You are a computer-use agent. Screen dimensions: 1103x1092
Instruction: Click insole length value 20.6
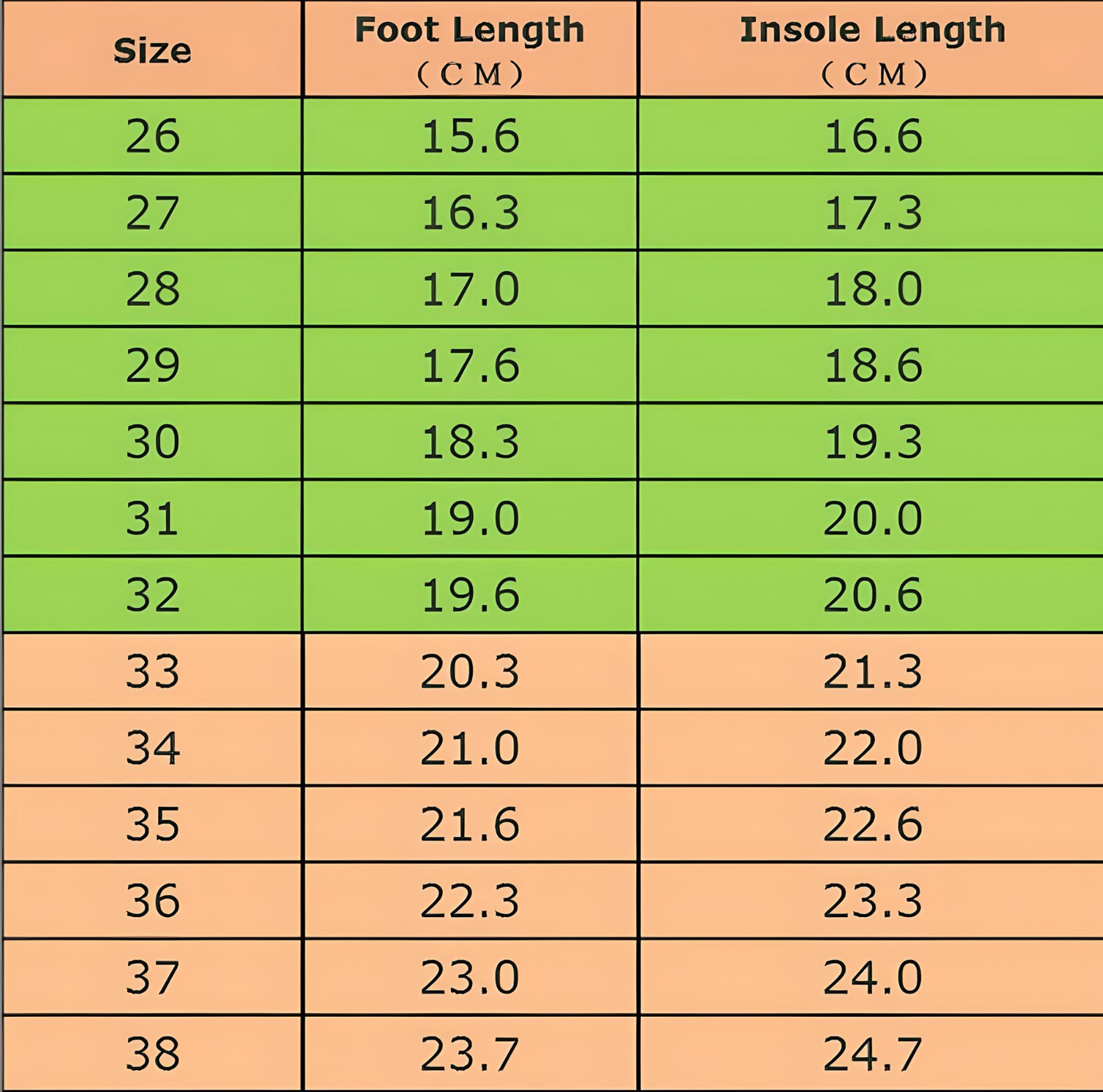872,595
